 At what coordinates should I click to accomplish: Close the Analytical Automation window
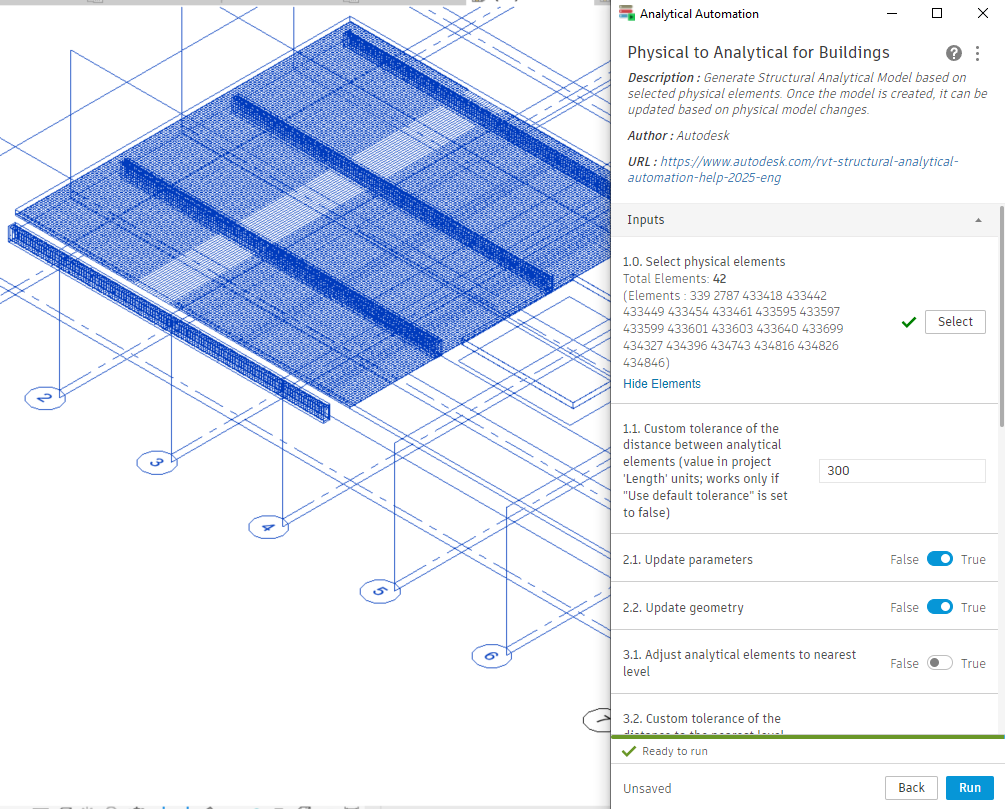coord(983,13)
